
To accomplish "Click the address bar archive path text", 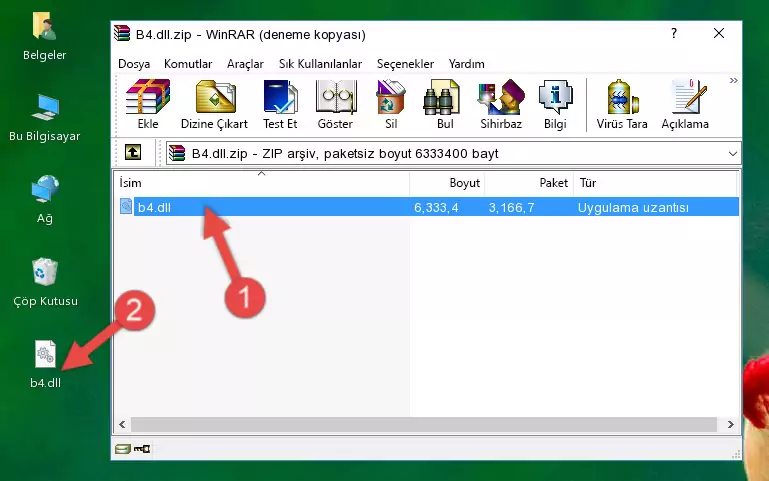I will tap(345, 153).
